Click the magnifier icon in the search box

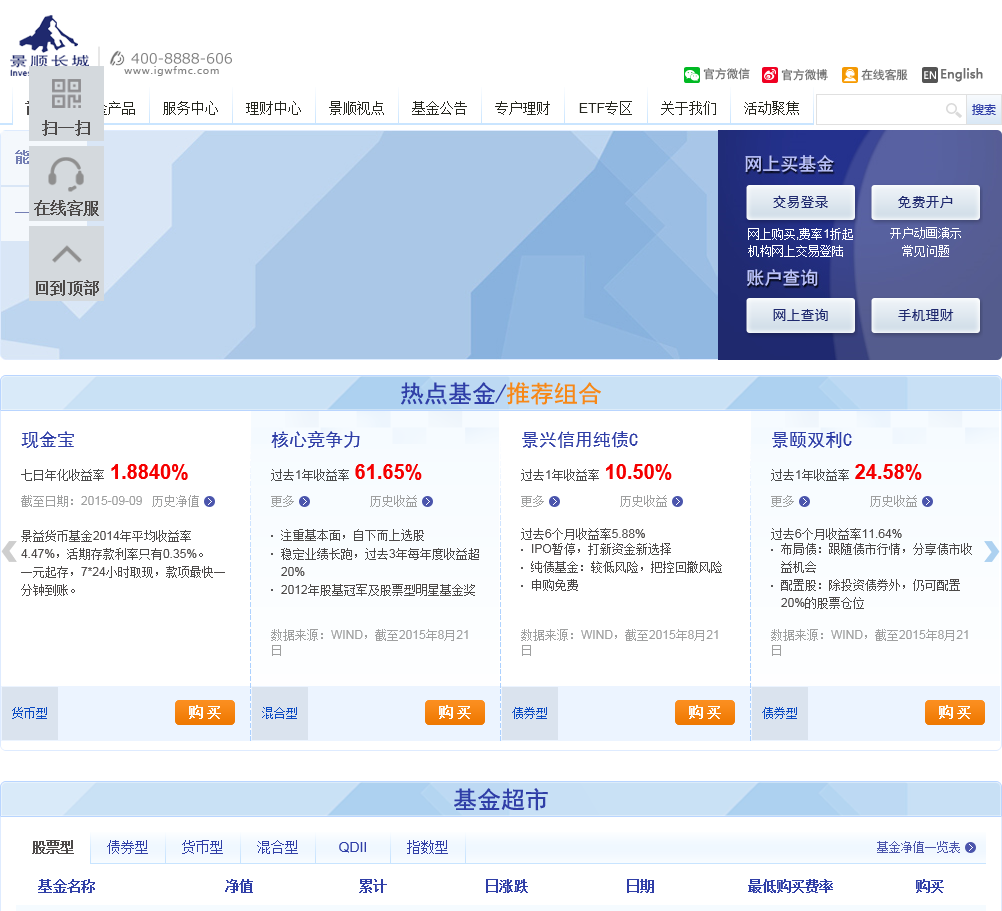(x=953, y=110)
